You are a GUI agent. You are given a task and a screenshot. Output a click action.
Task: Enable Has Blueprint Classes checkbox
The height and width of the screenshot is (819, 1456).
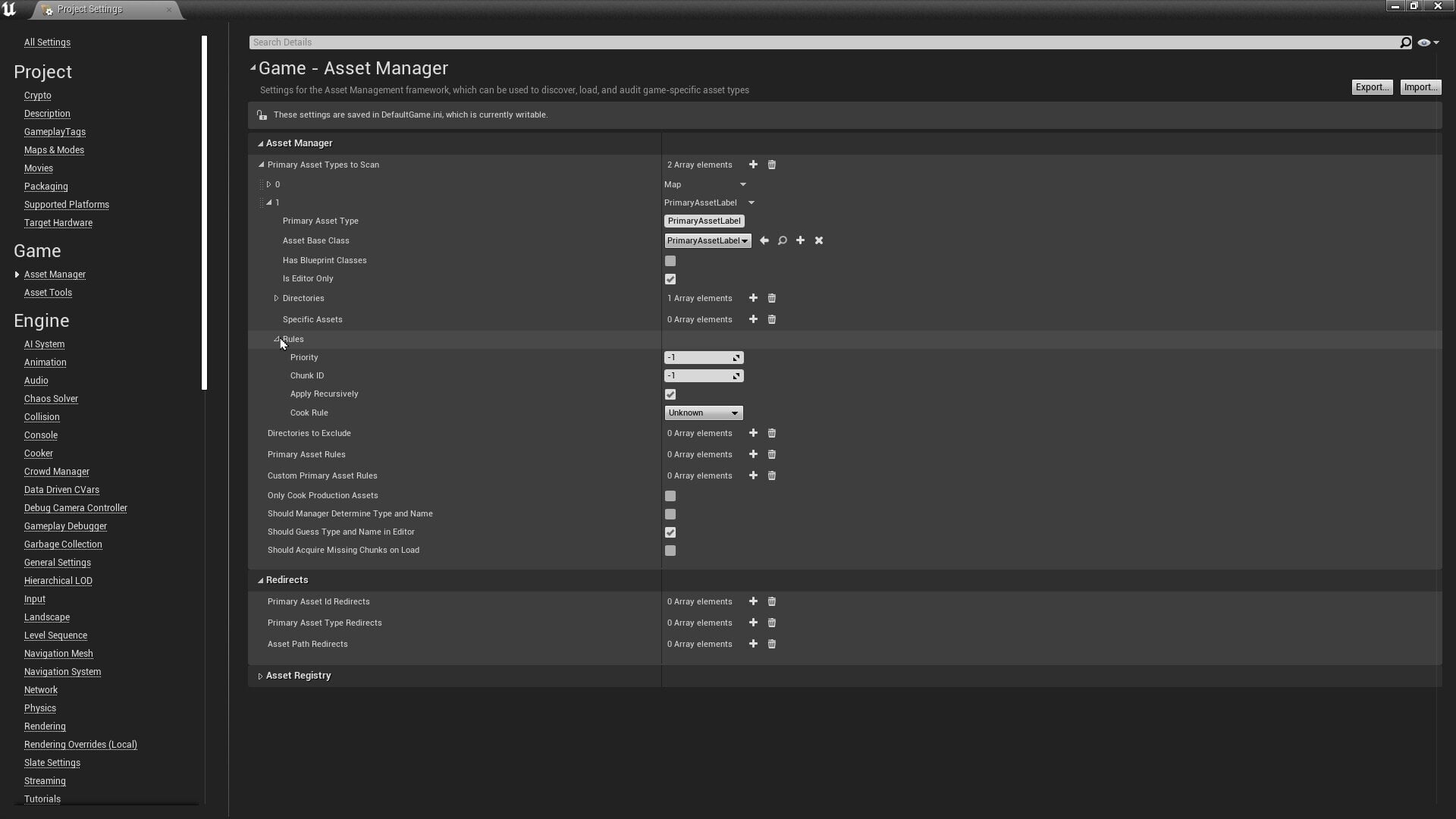[670, 261]
